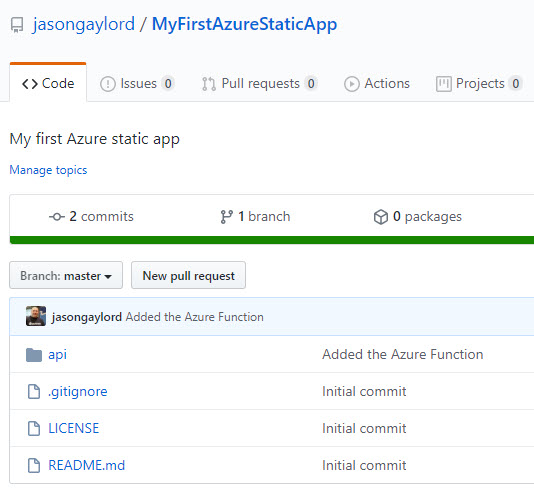Click the Pull requests merge icon
Image resolution: width=534 pixels, height=495 pixels.
pyautogui.click(x=208, y=84)
